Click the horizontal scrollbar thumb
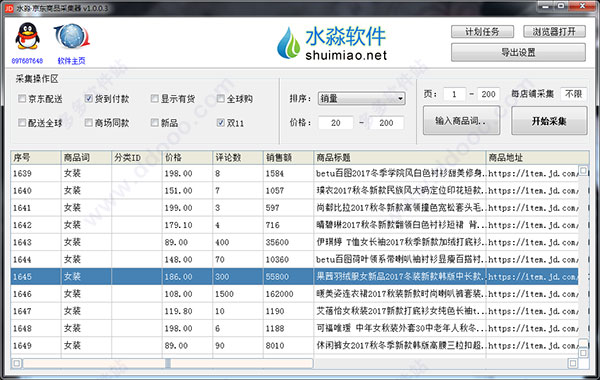Image resolution: width=600 pixels, height=380 pixels. (168, 363)
